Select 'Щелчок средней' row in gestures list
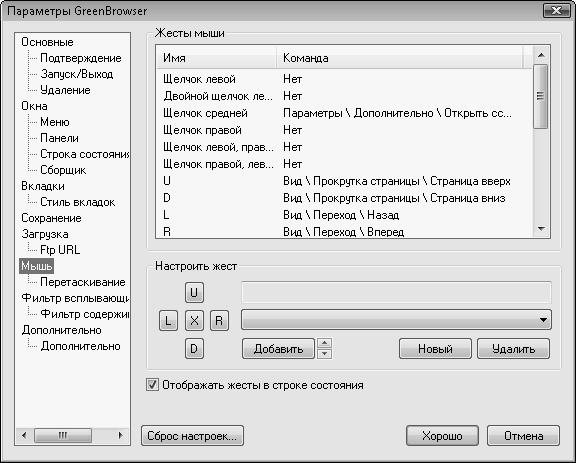Image resolution: width=576 pixels, height=463 pixels. coord(344,113)
